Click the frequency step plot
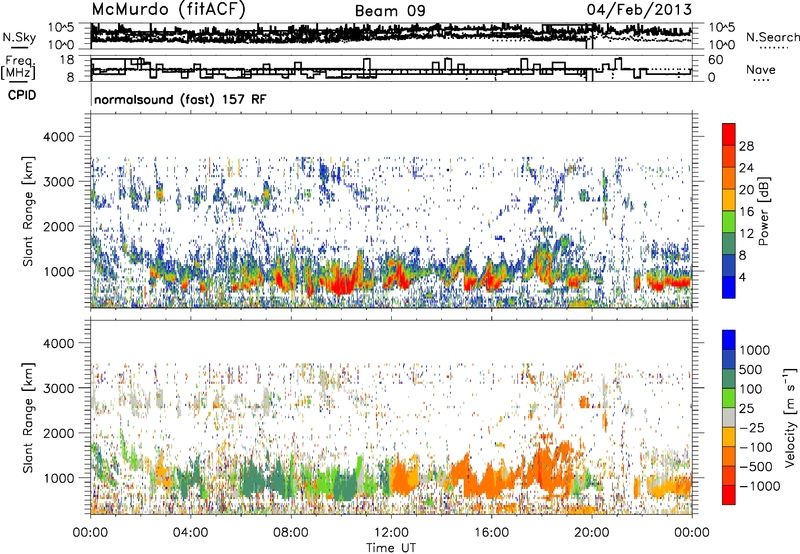 click(x=391, y=68)
